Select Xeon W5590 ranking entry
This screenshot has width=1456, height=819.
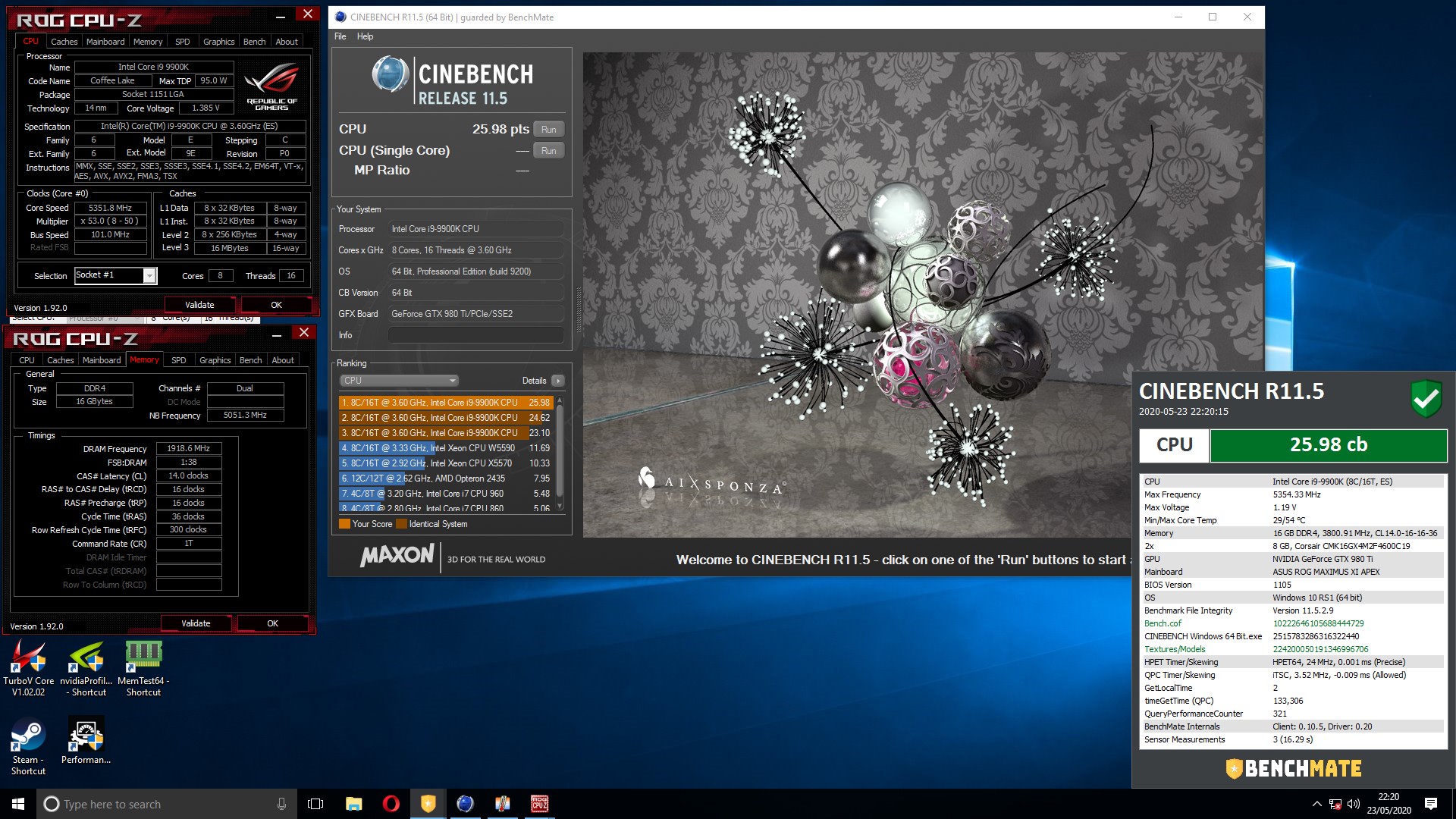coord(446,448)
